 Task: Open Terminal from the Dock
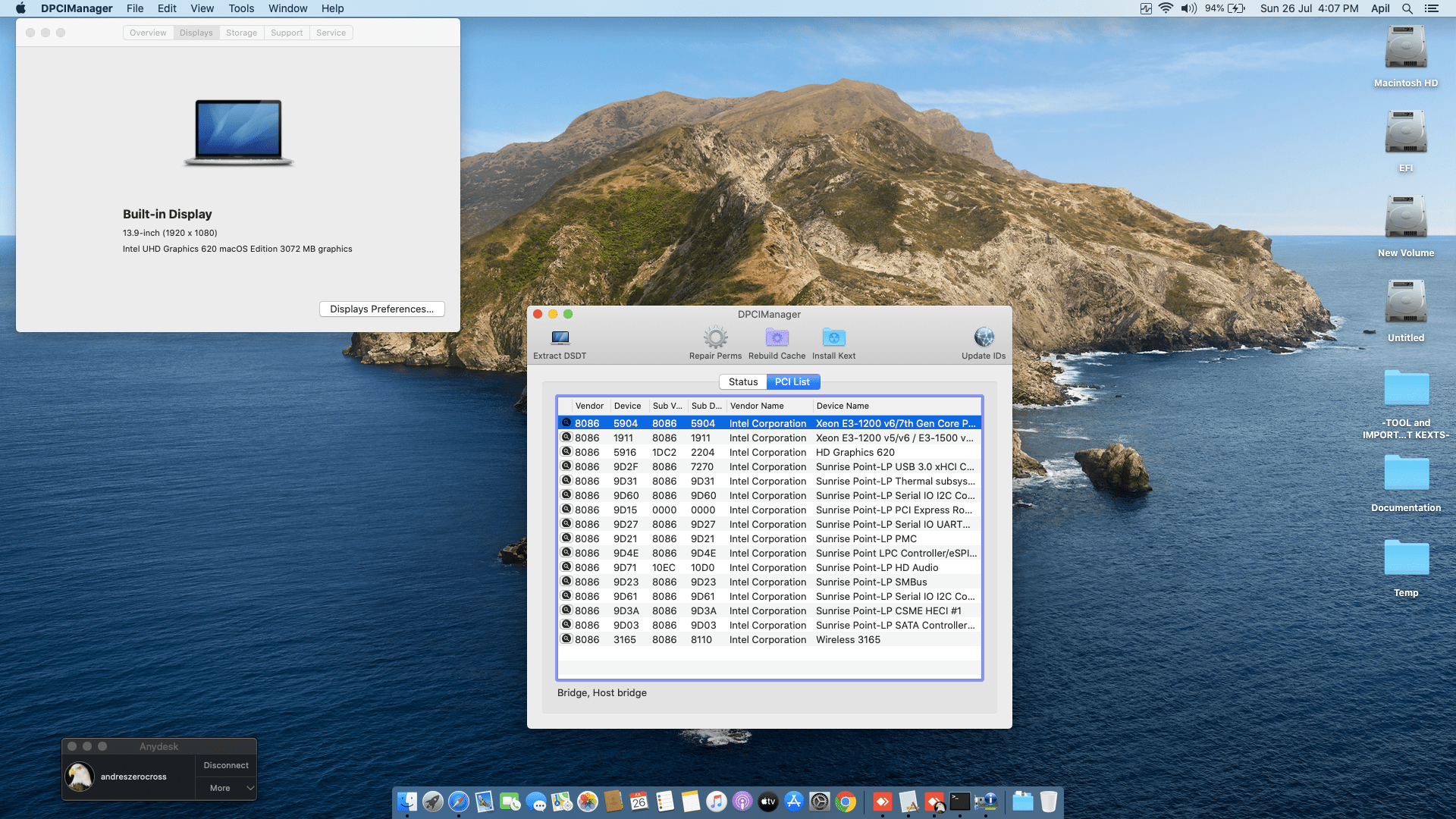tap(960, 802)
